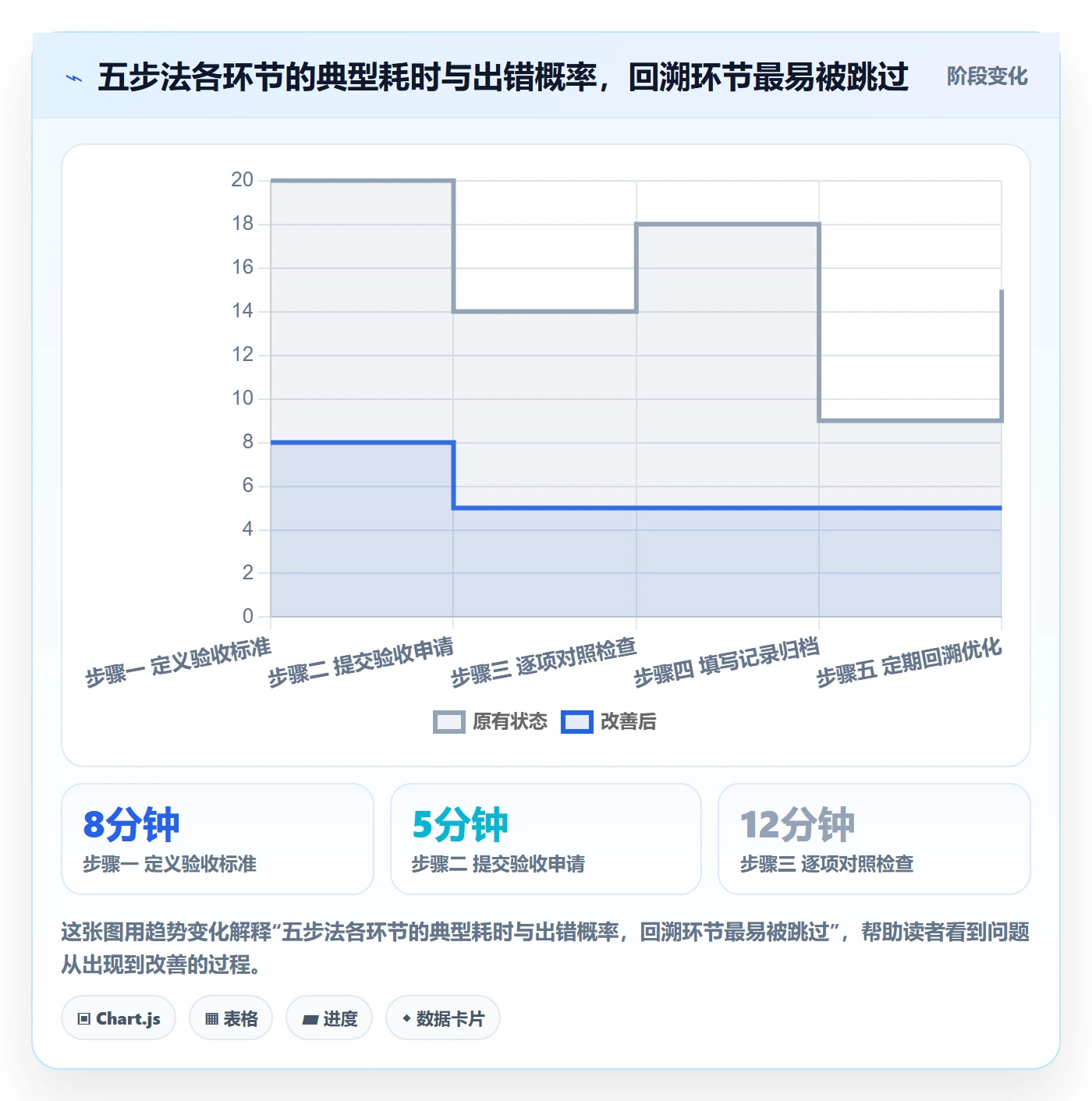The height and width of the screenshot is (1101, 1092).
Task: Click the y-axis tick value 0
Action: pyautogui.click(x=248, y=616)
